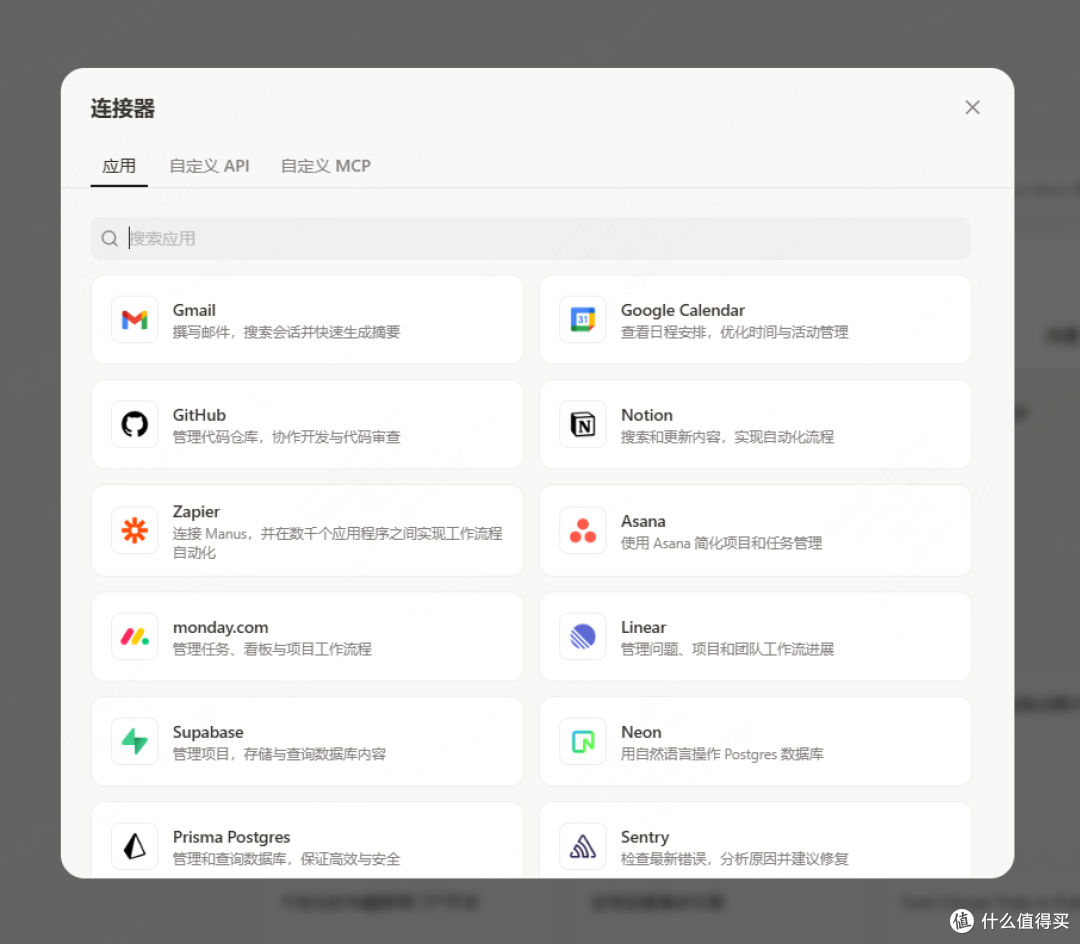Click description 检查最新错误，分析原因并建议修复

[x=735, y=859]
